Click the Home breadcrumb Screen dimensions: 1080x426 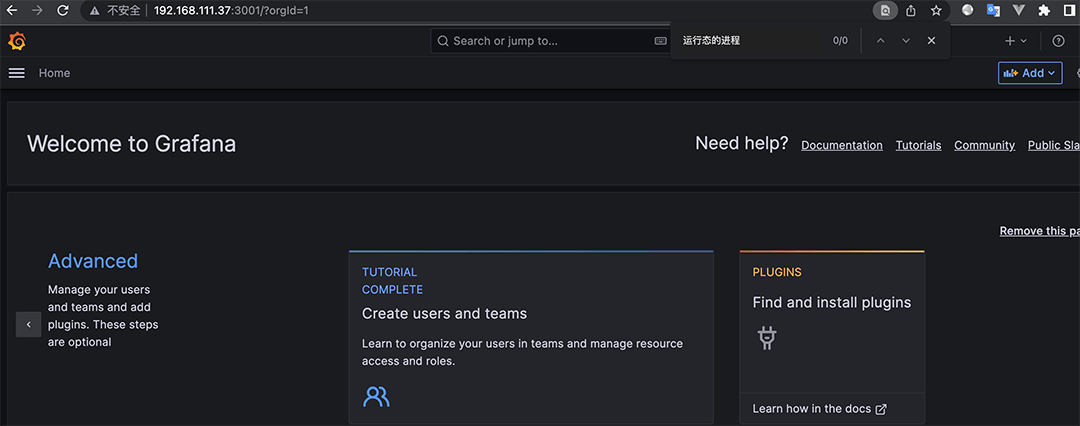click(x=54, y=73)
